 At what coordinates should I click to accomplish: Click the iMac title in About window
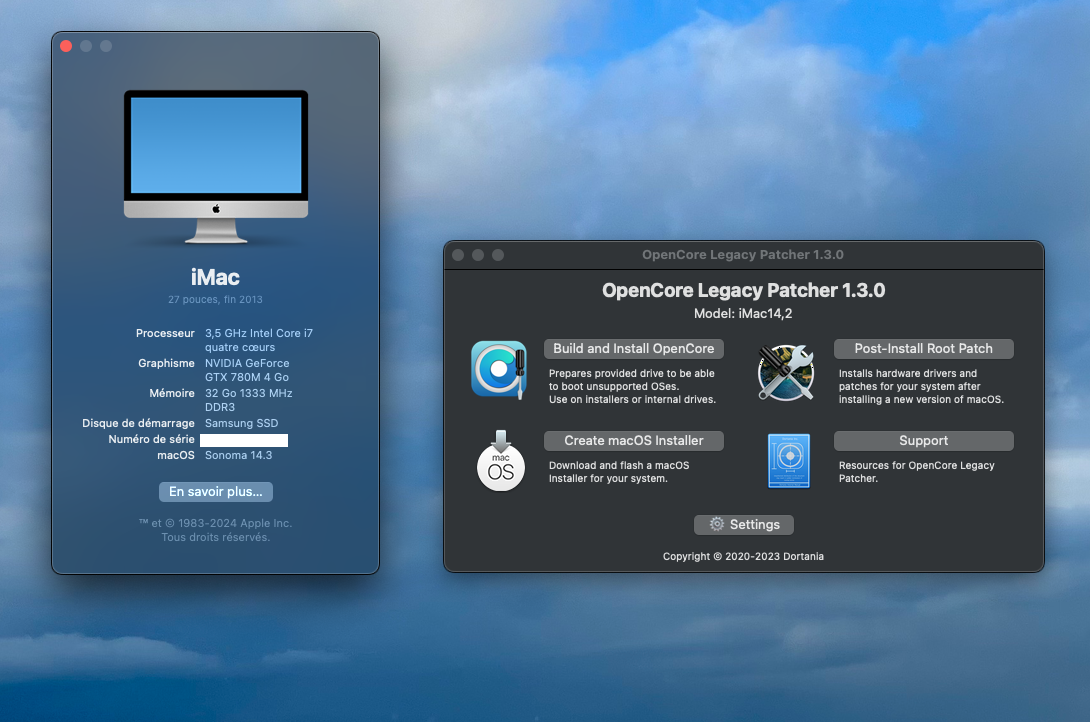[x=215, y=277]
